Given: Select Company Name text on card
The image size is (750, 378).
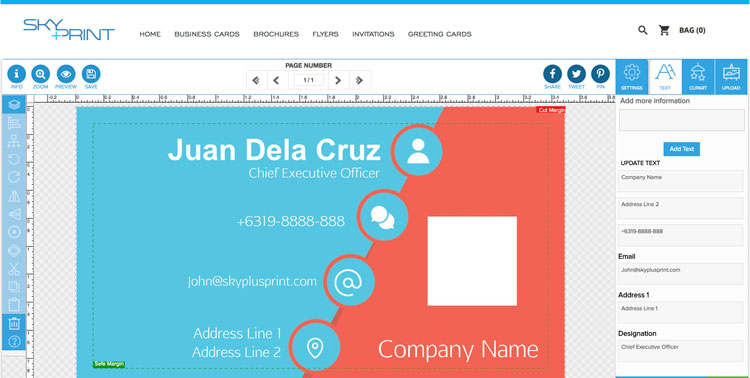Looking at the screenshot, I should click(458, 349).
